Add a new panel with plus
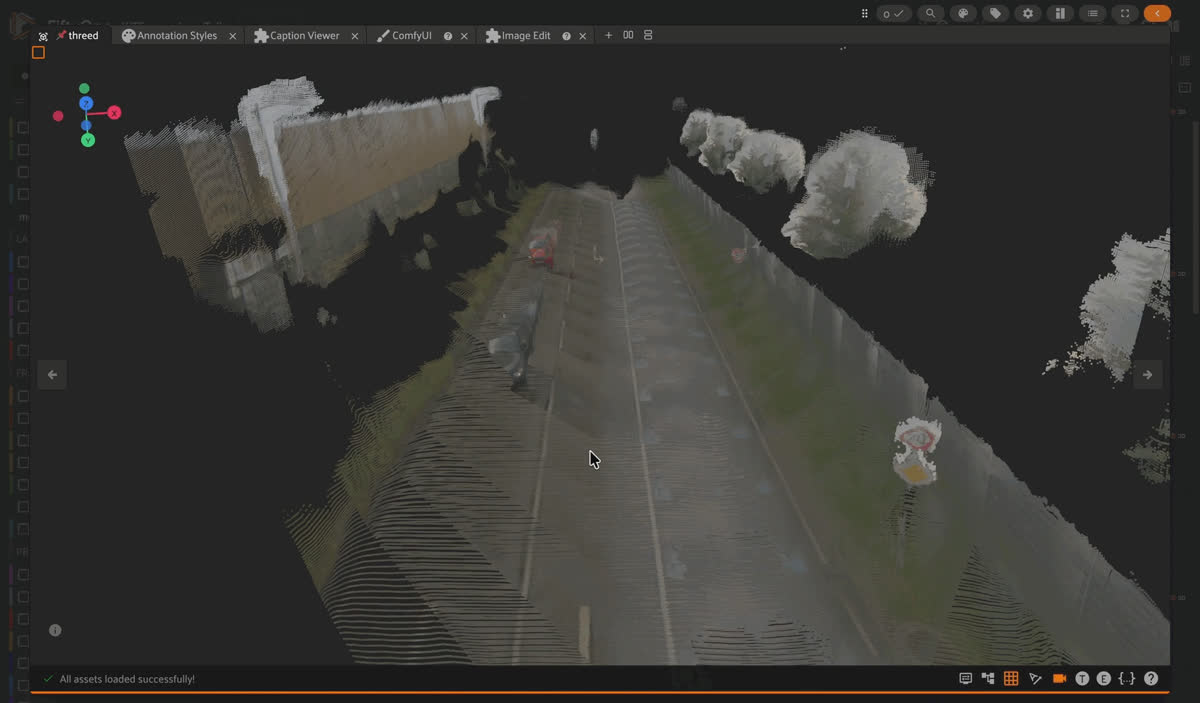 click(x=608, y=35)
